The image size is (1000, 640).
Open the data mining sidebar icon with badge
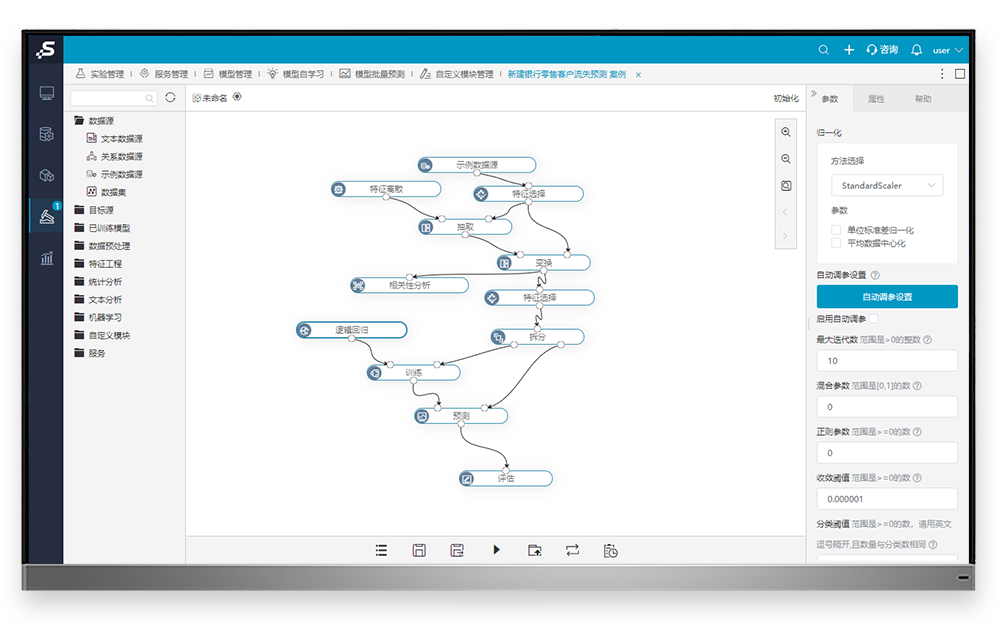coord(46,215)
